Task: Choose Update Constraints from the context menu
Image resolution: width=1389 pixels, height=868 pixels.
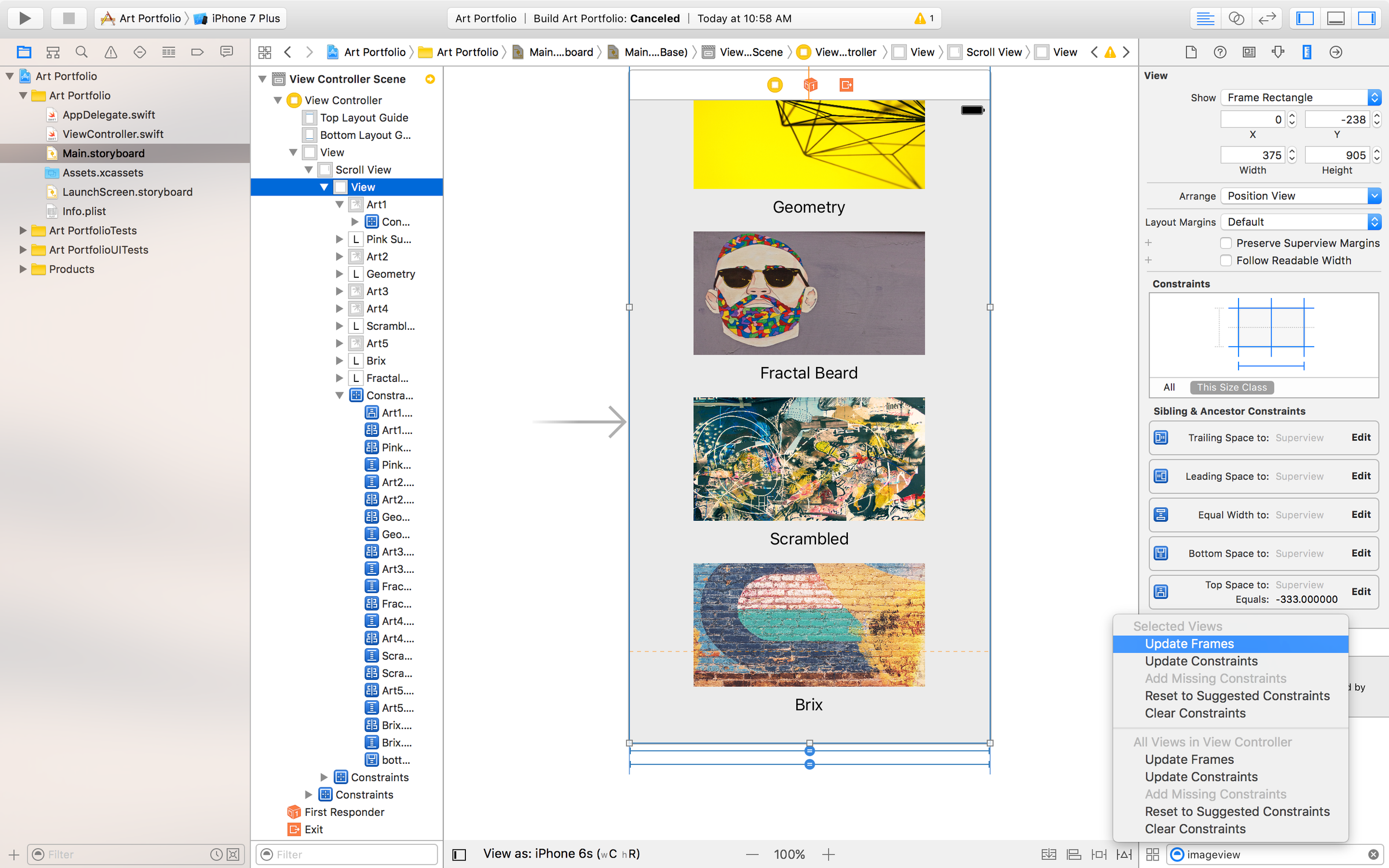Action: [x=1201, y=661]
